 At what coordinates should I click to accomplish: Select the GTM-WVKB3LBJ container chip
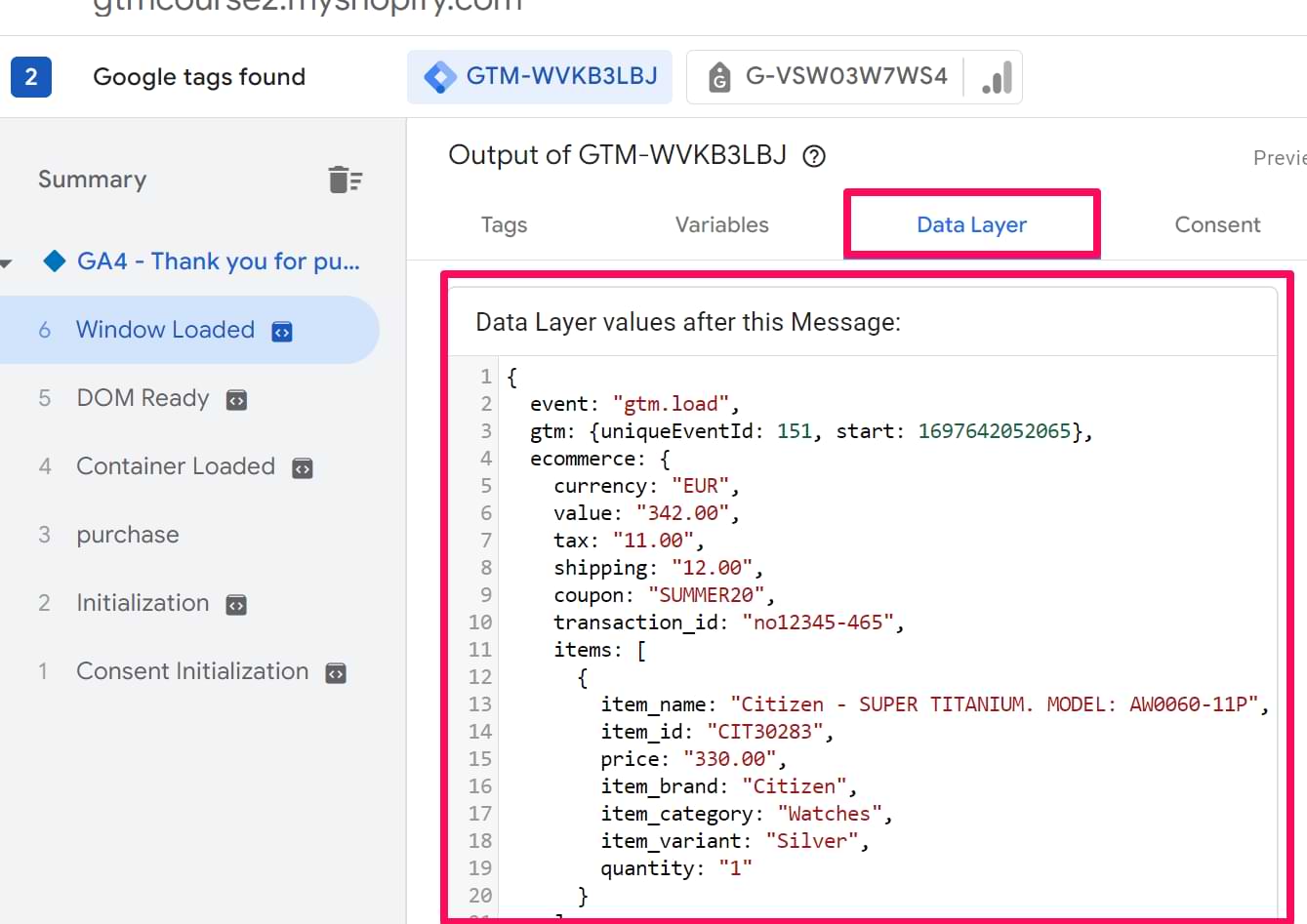540,77
